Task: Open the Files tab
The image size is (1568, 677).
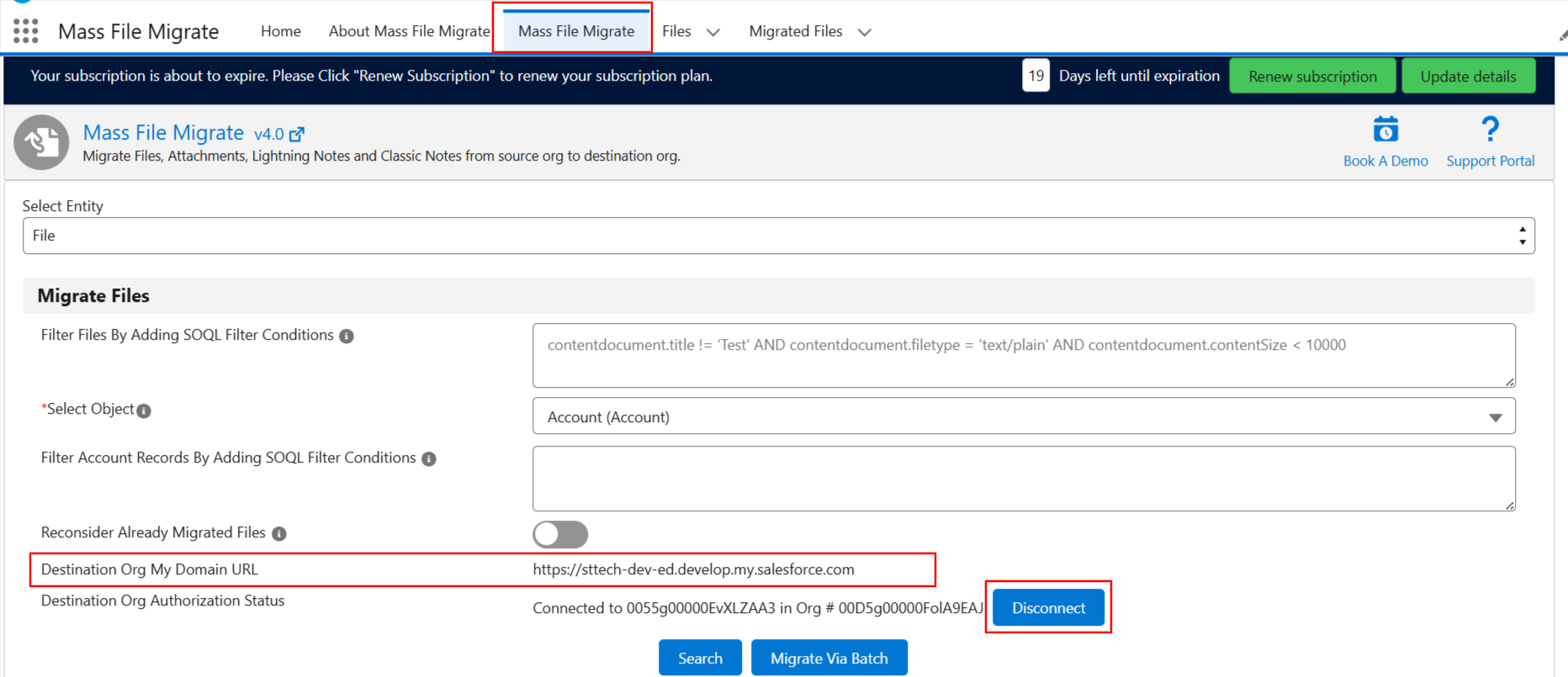Action: 676,31
